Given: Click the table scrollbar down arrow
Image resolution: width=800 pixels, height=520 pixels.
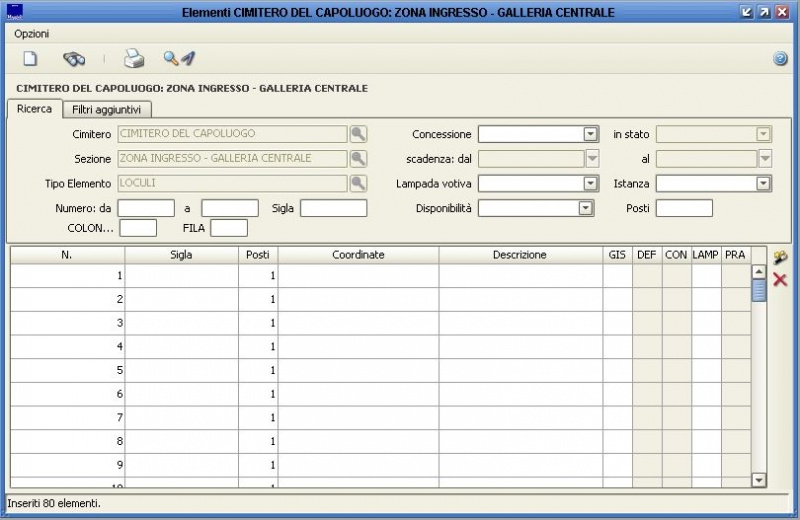Looking at the screenshot, I should point(758,481).
